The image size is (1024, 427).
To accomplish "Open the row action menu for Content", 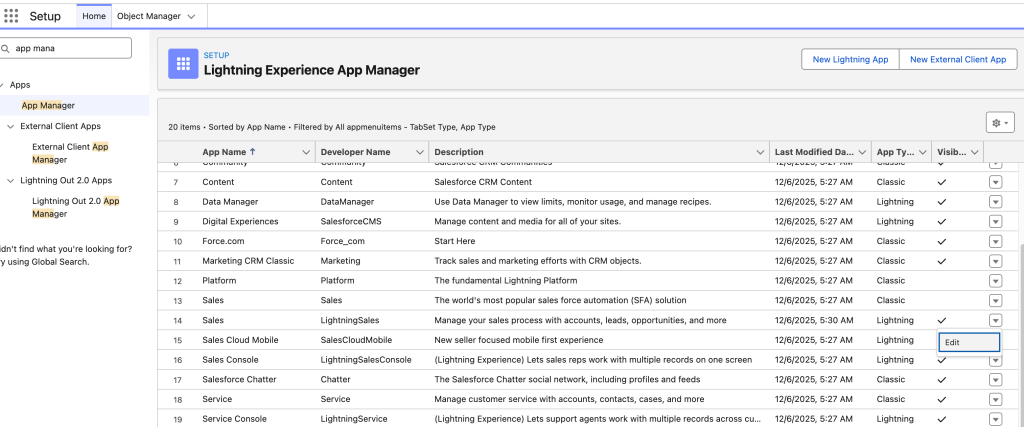I will pos(995,182).
